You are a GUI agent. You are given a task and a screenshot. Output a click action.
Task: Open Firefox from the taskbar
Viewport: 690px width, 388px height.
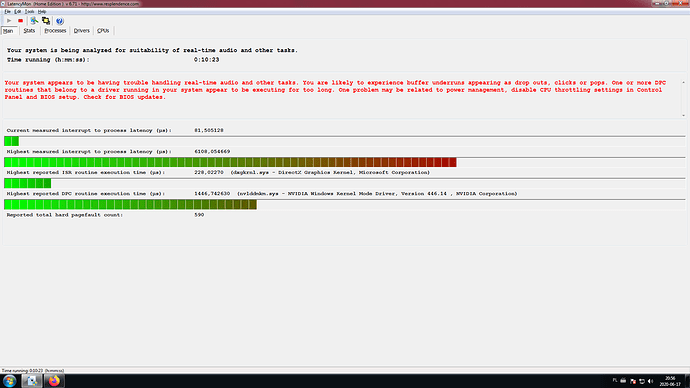[54, 381]
